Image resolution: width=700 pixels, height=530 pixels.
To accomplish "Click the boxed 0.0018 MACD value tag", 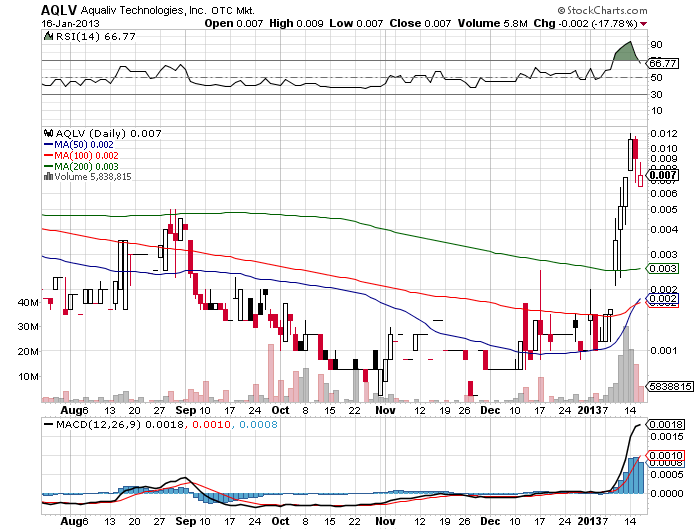I will pos(665,424).
